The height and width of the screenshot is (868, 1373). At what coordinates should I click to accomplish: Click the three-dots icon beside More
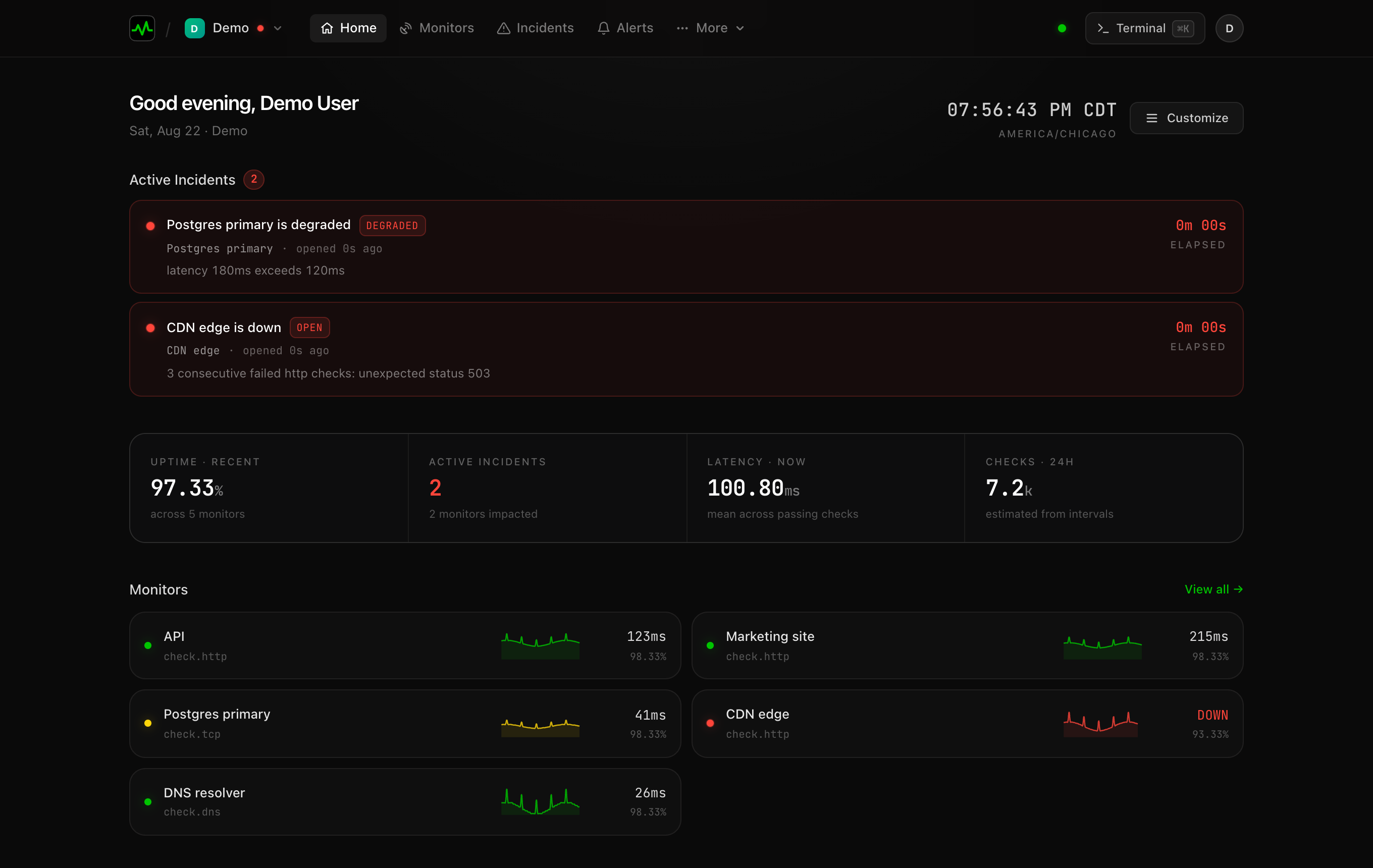pos(682,28)
